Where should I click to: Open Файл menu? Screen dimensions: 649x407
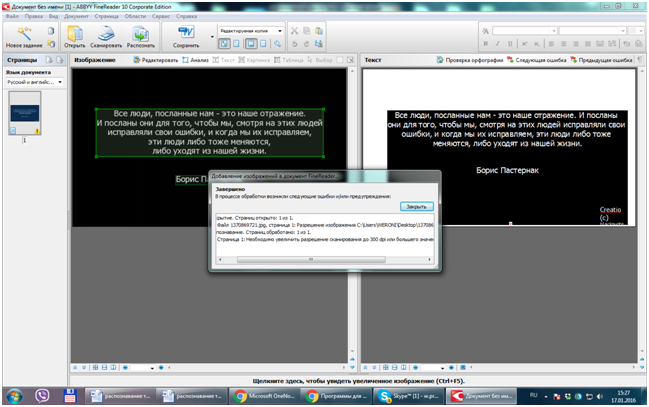point(12,16)
